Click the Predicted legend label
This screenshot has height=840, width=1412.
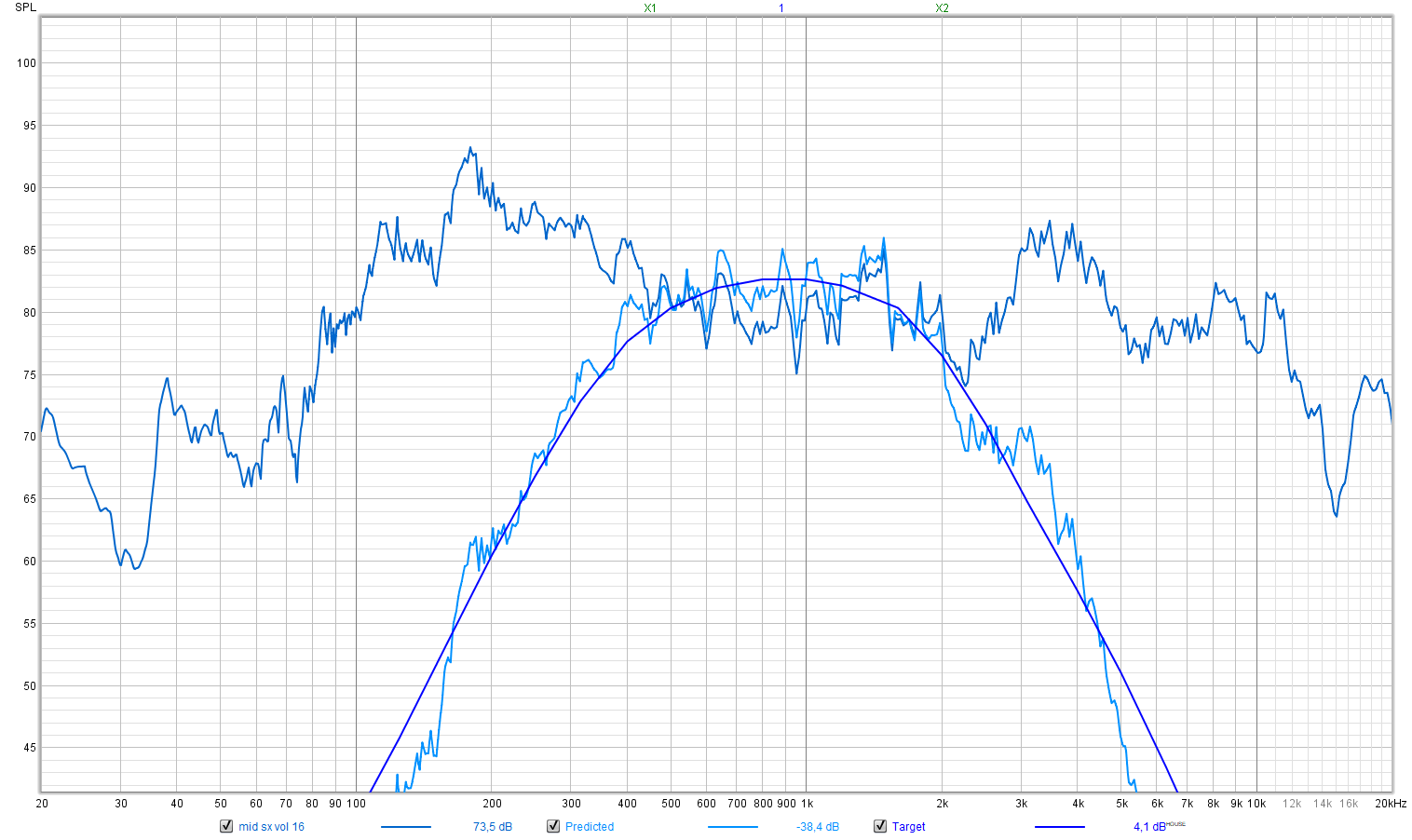click(x=590, y=827)
